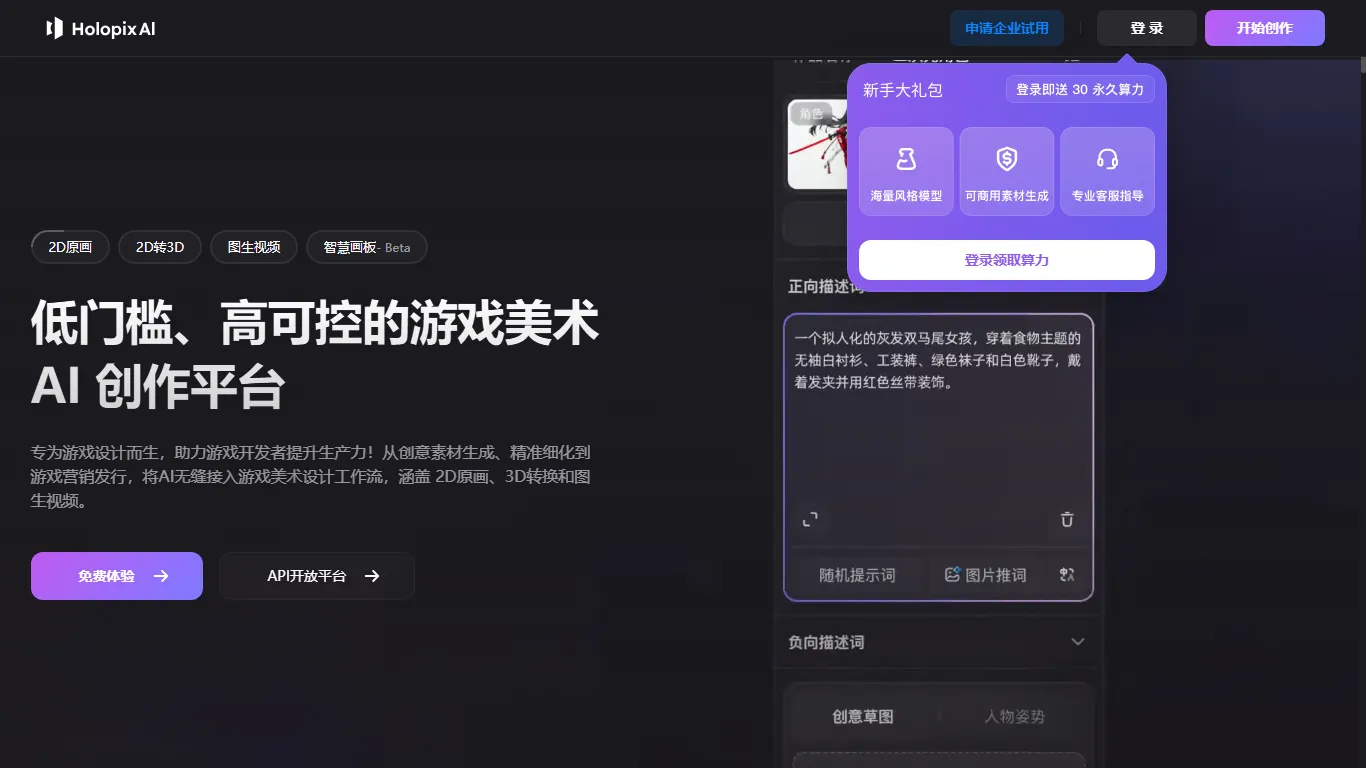
Task: Click the 可商用素材生成 shield icon
Action: (x=1006, y=158)
